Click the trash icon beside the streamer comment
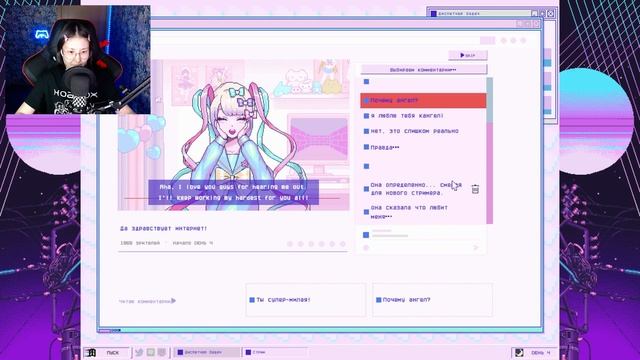 (x=475, y=189)
